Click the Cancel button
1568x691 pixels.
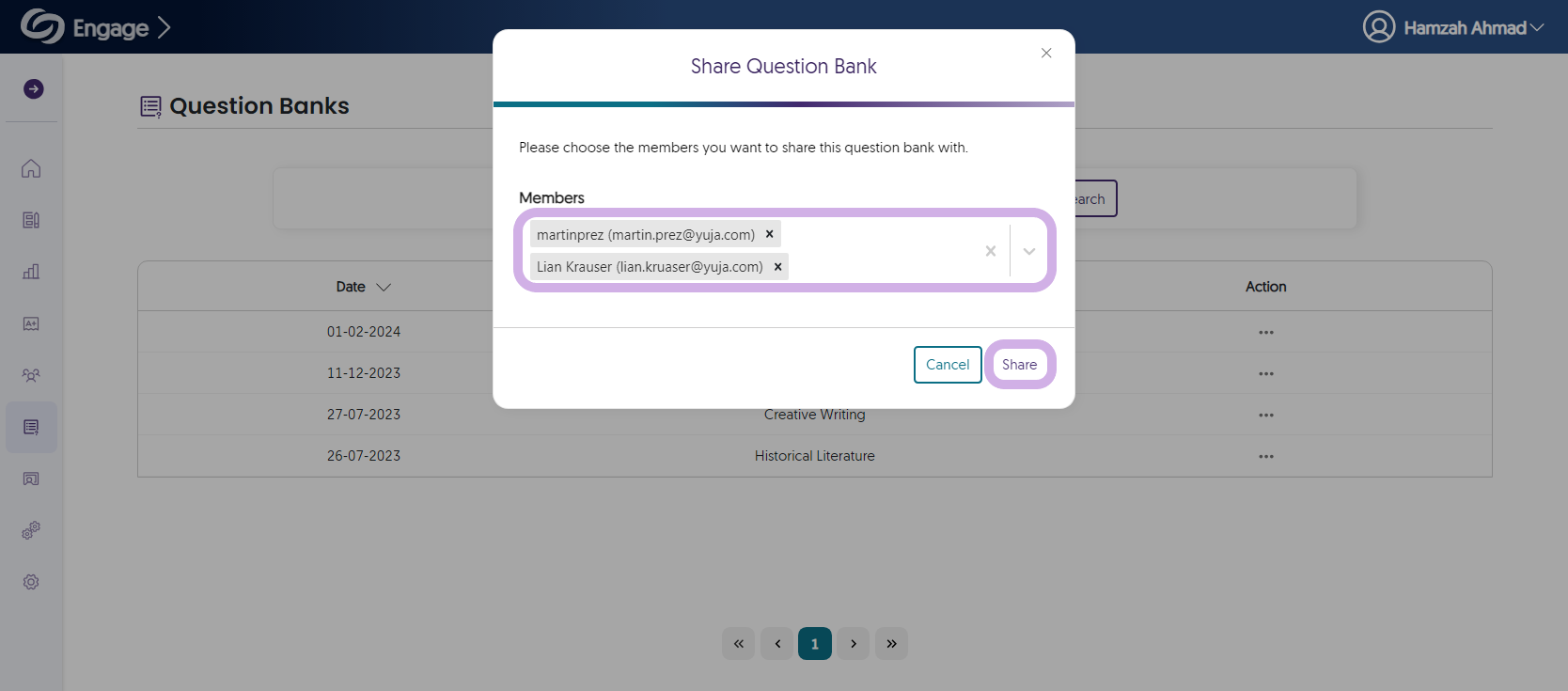pos(948,365)
